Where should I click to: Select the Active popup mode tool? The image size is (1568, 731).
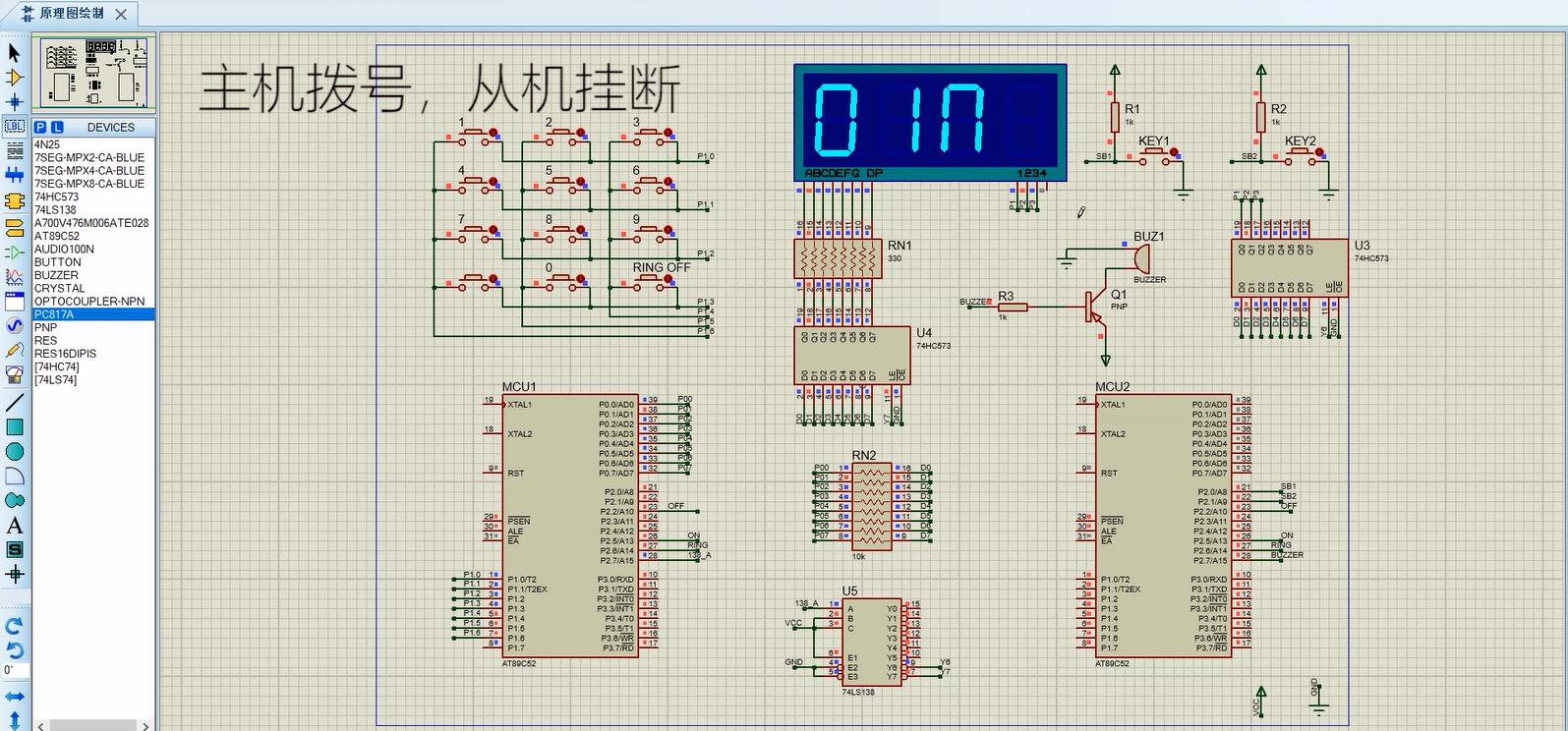point(14,302)
